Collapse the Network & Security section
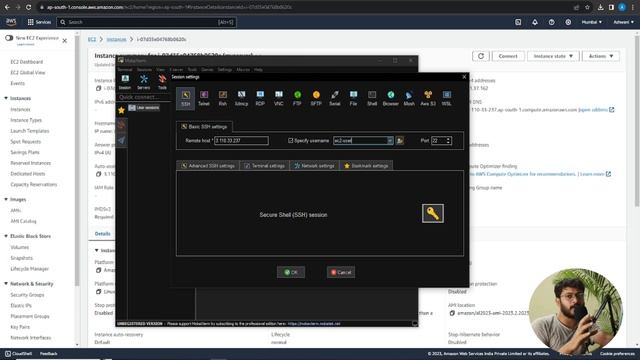 (x=6, y=284)
